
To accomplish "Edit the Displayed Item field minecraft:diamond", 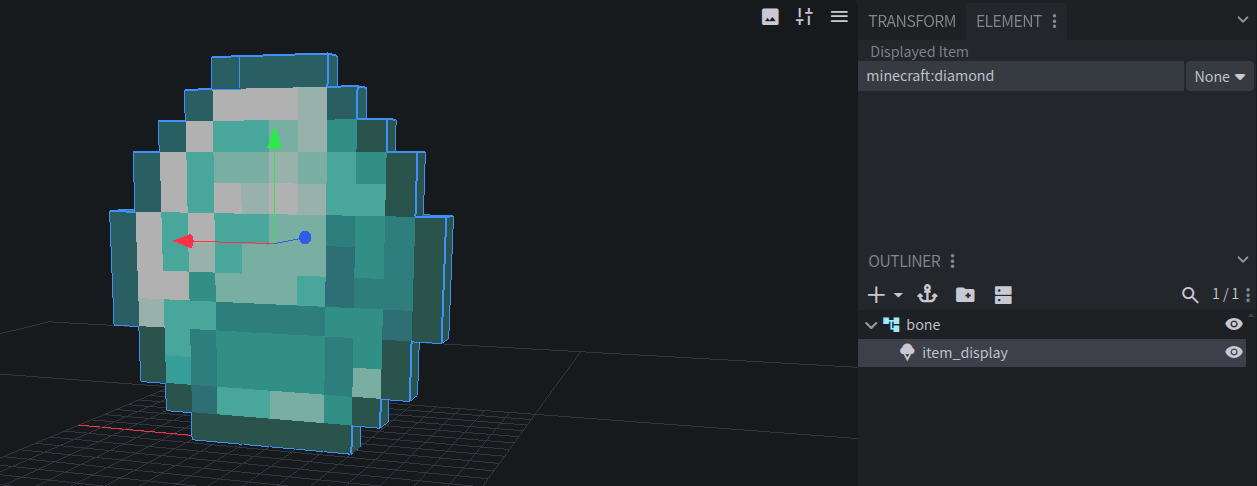I will coord(1020,76).
